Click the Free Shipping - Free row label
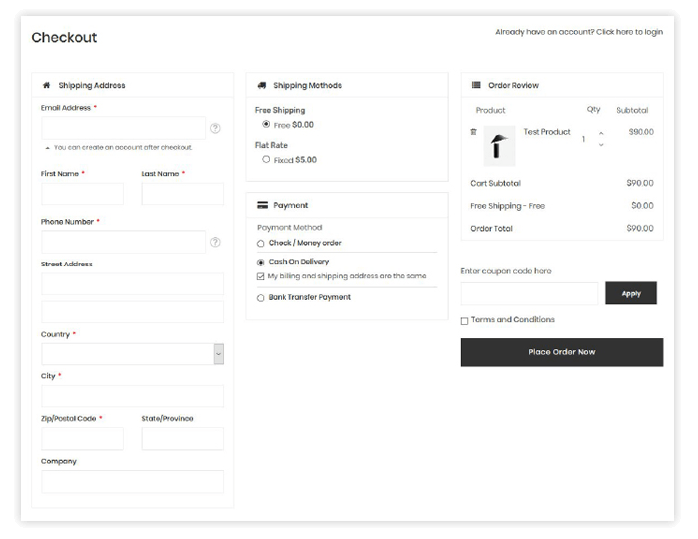698x539 pixels. click(x=507, y=206)
